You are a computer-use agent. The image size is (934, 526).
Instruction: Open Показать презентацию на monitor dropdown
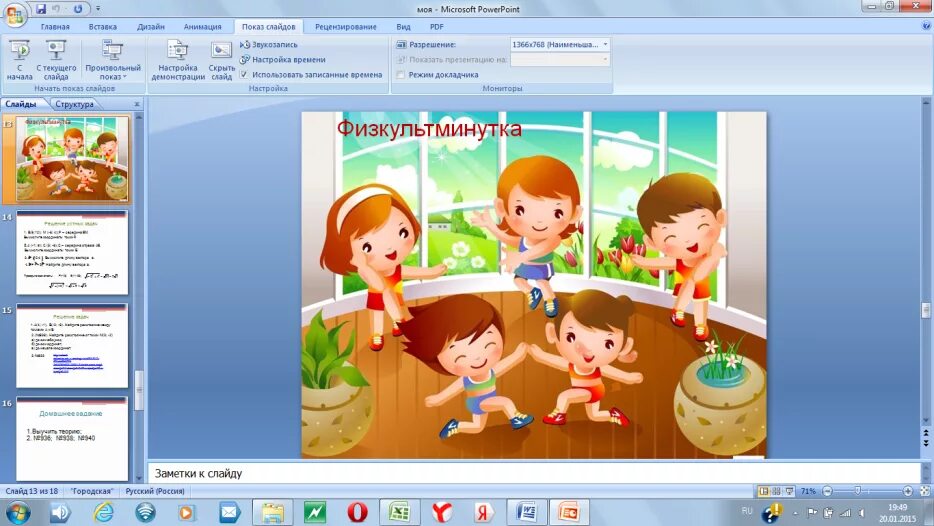(605, 60)
